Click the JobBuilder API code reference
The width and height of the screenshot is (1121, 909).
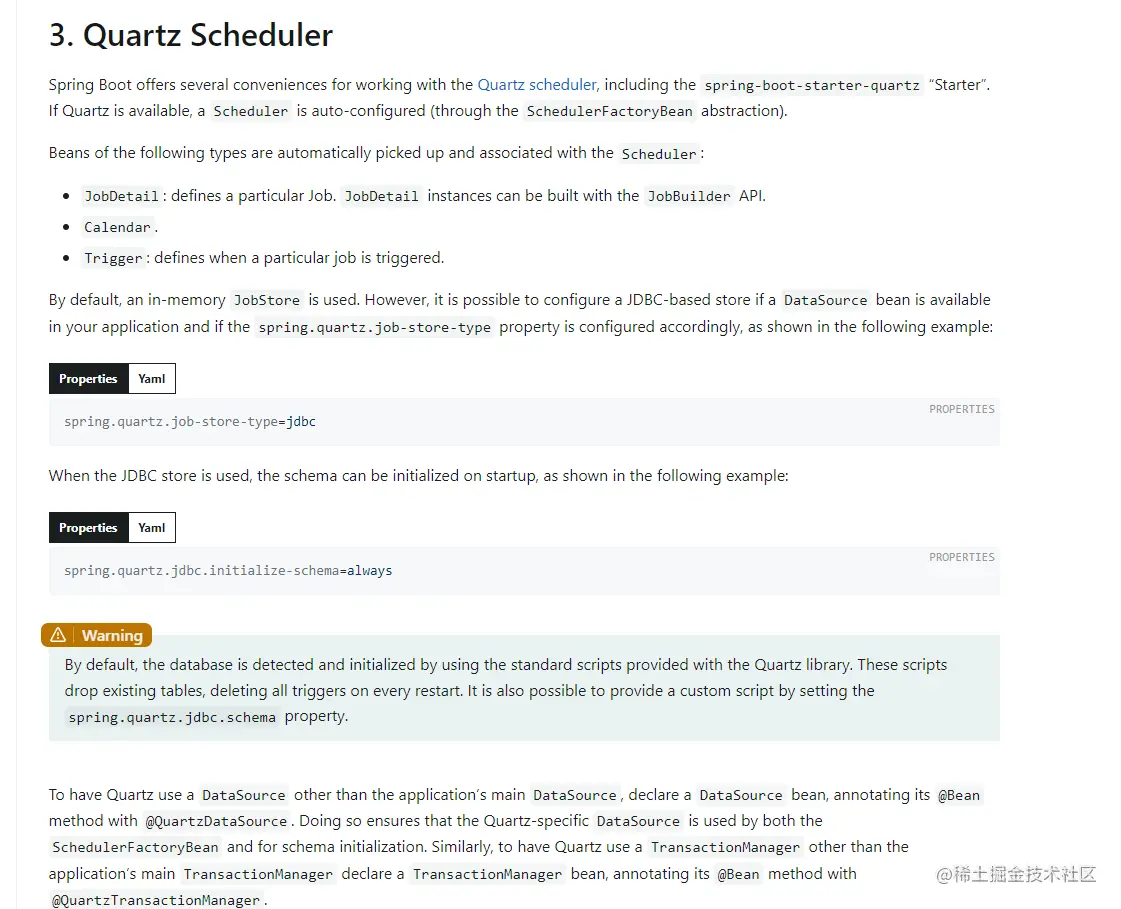pos(688,196)
